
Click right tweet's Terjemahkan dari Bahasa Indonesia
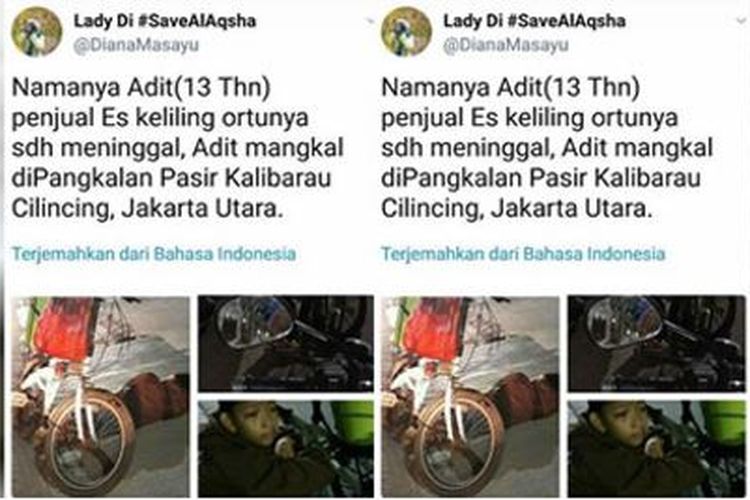coord(523,254)
